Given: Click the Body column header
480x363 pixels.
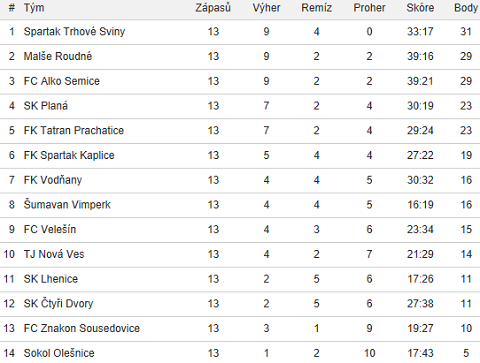Looking at the screenshot, I should click(x=466, y=8).
